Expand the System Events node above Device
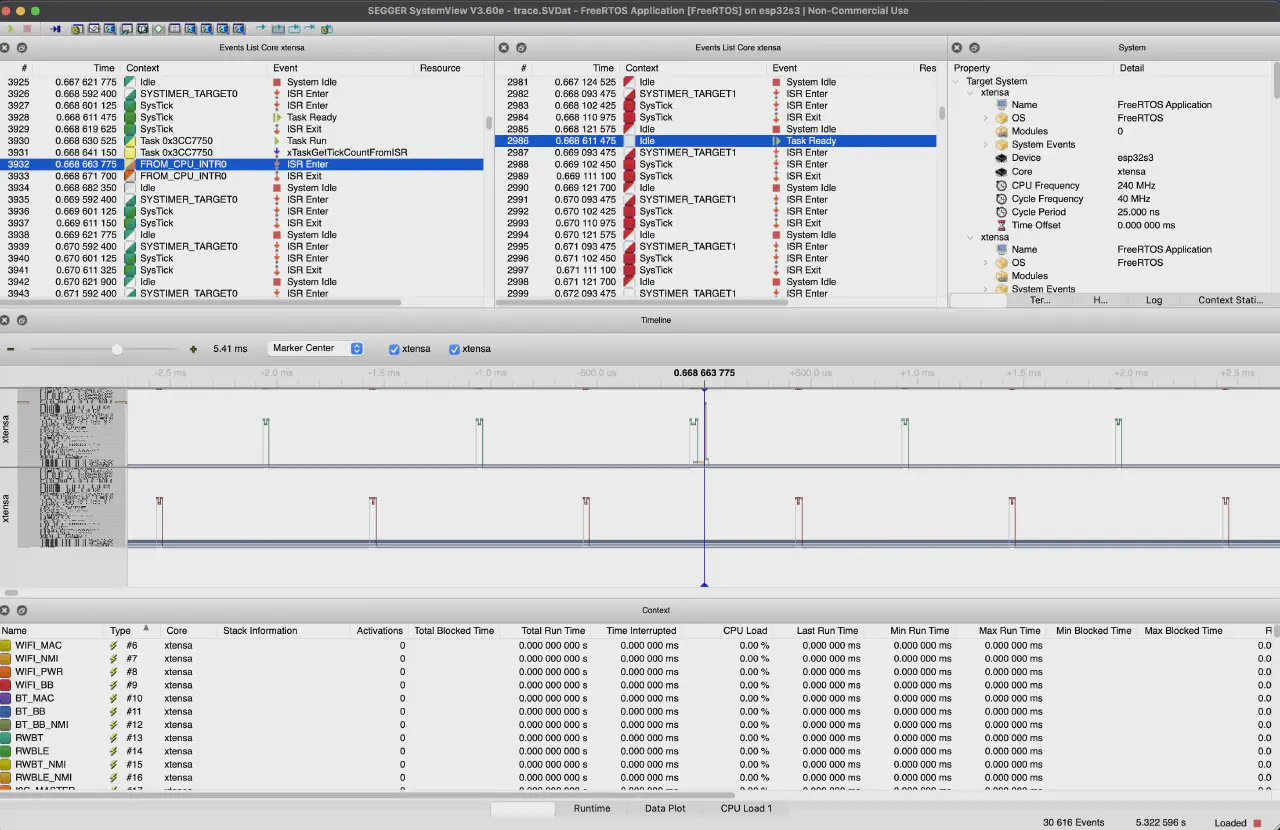This screenshot has width=1280, height=830. (x=986, y=144)
